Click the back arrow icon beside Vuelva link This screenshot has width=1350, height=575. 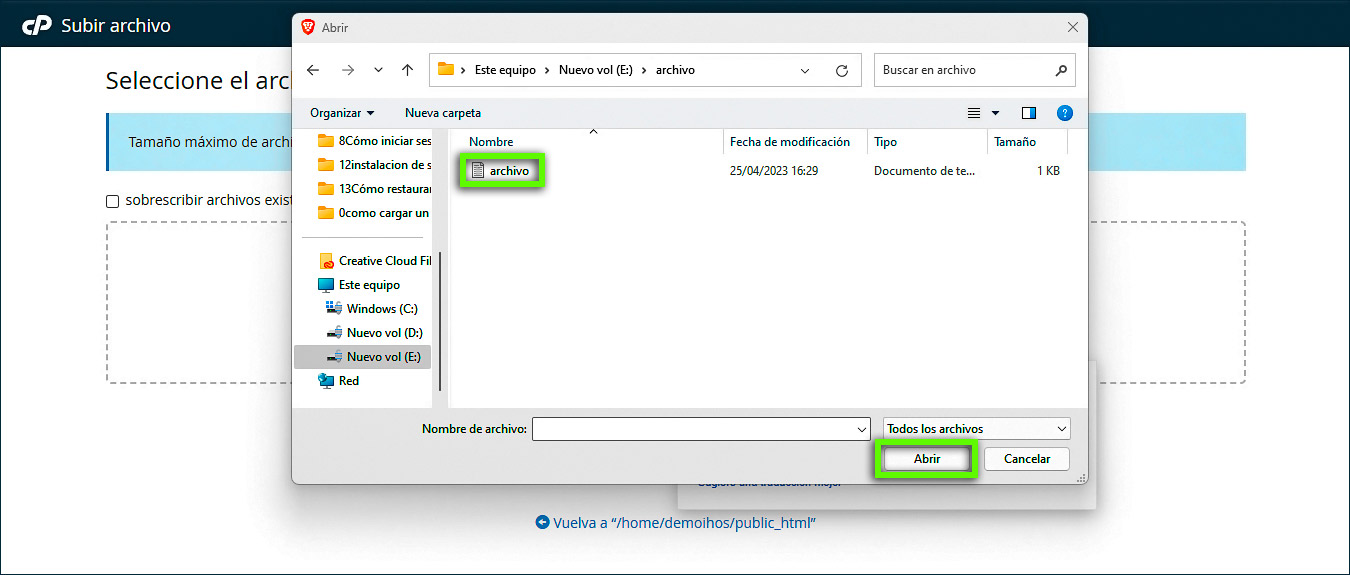[x=543, y=522]
